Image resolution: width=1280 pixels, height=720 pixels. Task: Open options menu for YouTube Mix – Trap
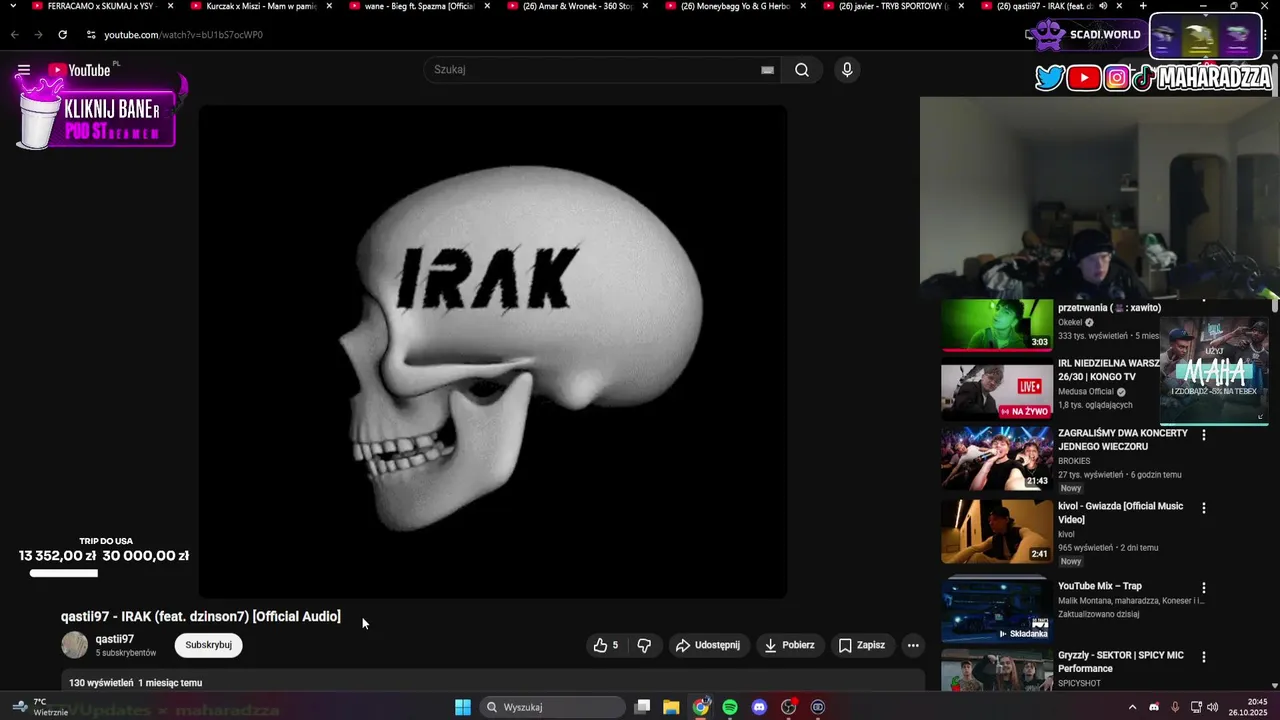(1203, 588)
